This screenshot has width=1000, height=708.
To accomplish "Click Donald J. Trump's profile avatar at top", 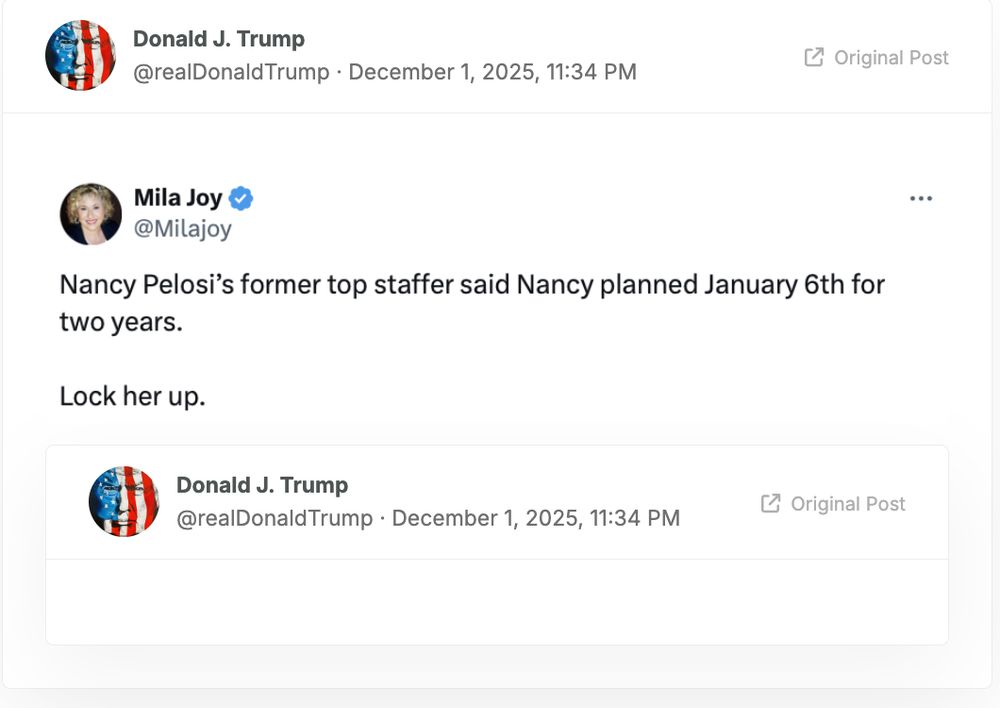I will pos(80,55).
